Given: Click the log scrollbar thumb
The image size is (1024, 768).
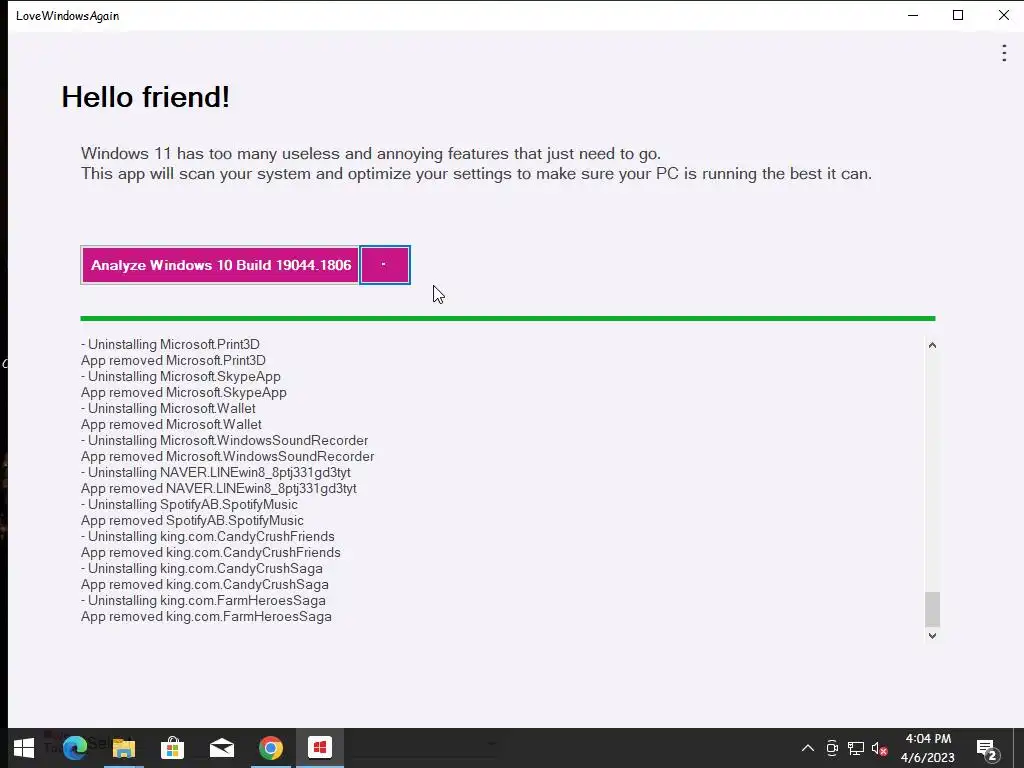Looking at the screenshot, I should (932, 609).
